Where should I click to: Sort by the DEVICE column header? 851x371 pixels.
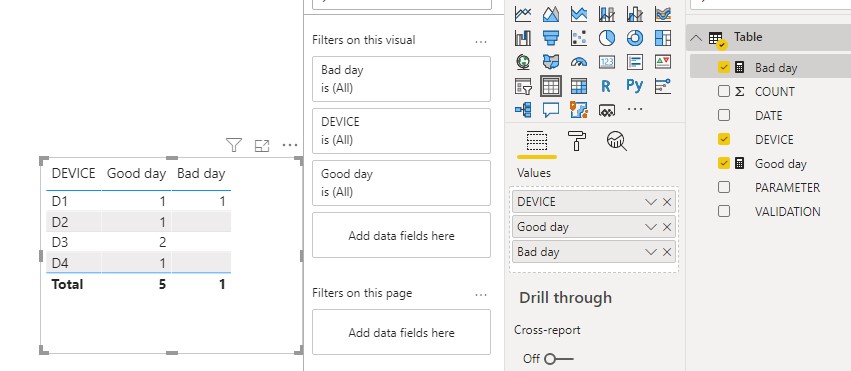coord(73,174)
